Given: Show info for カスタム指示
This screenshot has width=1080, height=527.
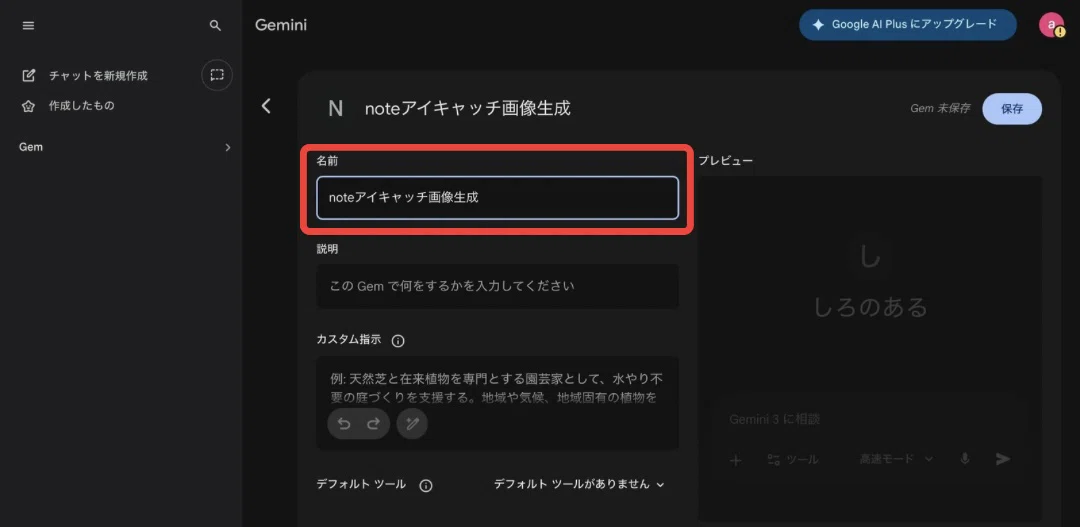Looking at the screenshot, I should click(x=398, y=340).
